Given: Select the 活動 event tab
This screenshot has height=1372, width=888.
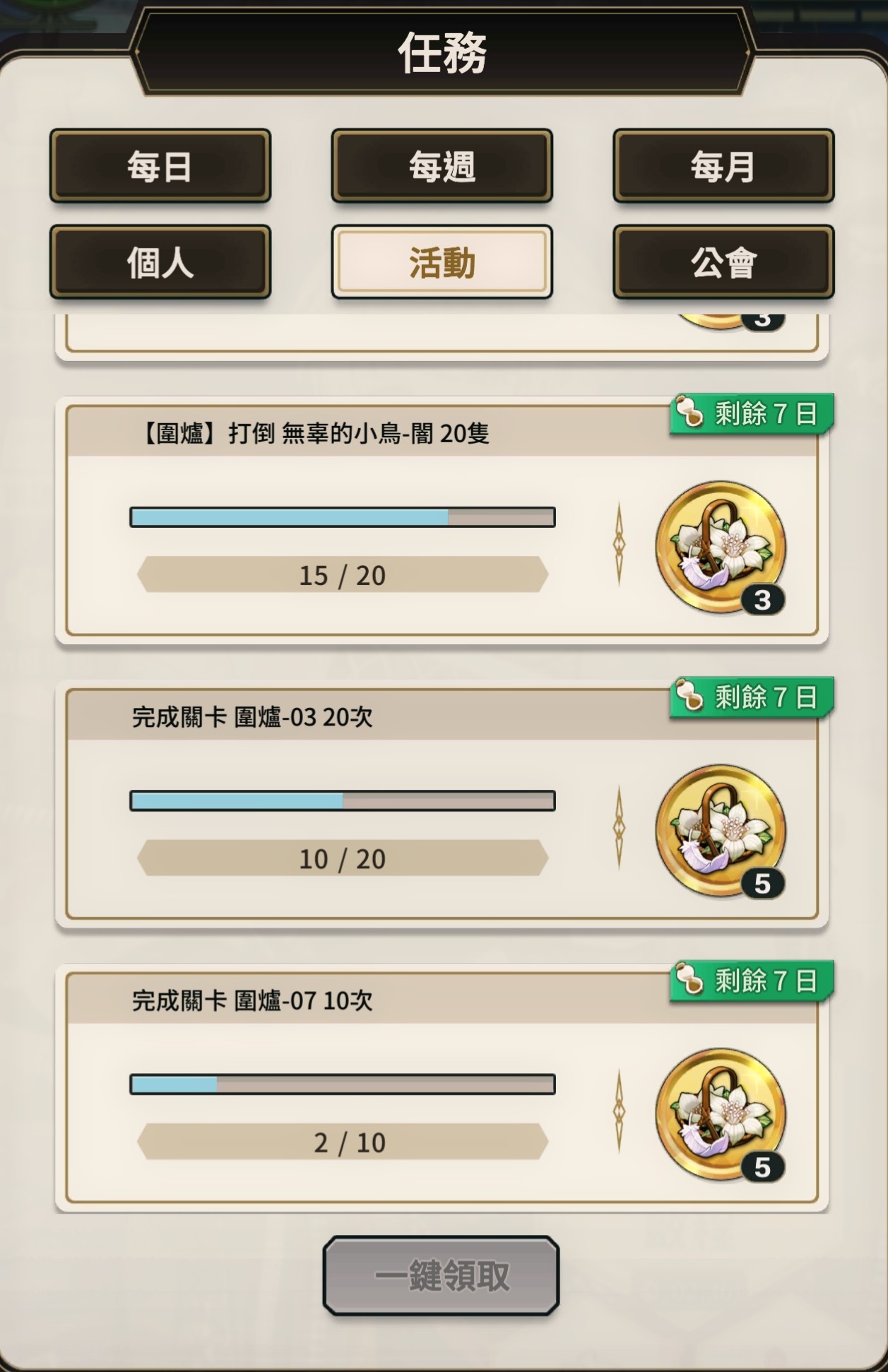Looking at the screenshot, I should (x=442, y=262).
